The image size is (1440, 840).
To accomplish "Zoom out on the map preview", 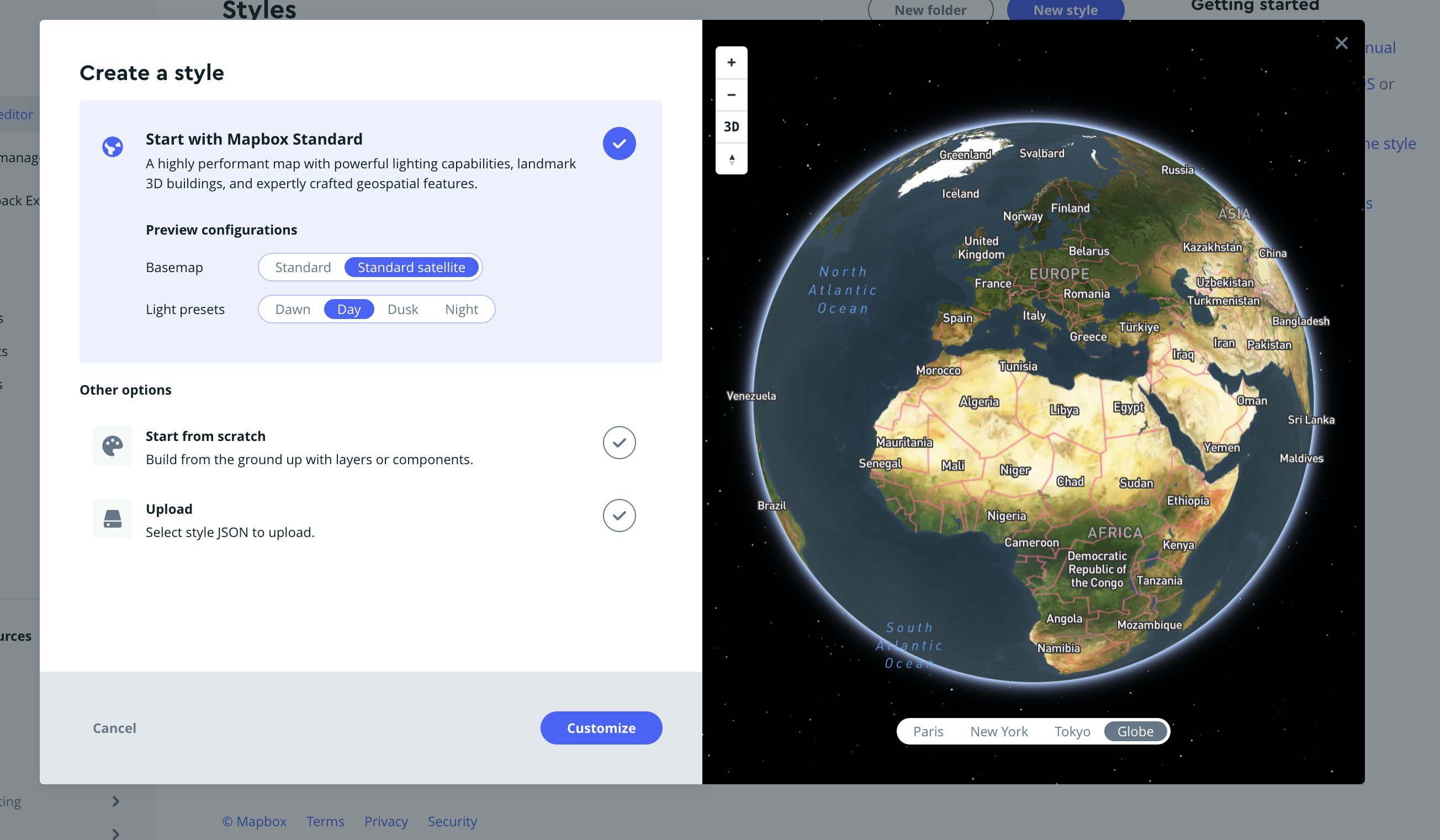I will point(731,95).
